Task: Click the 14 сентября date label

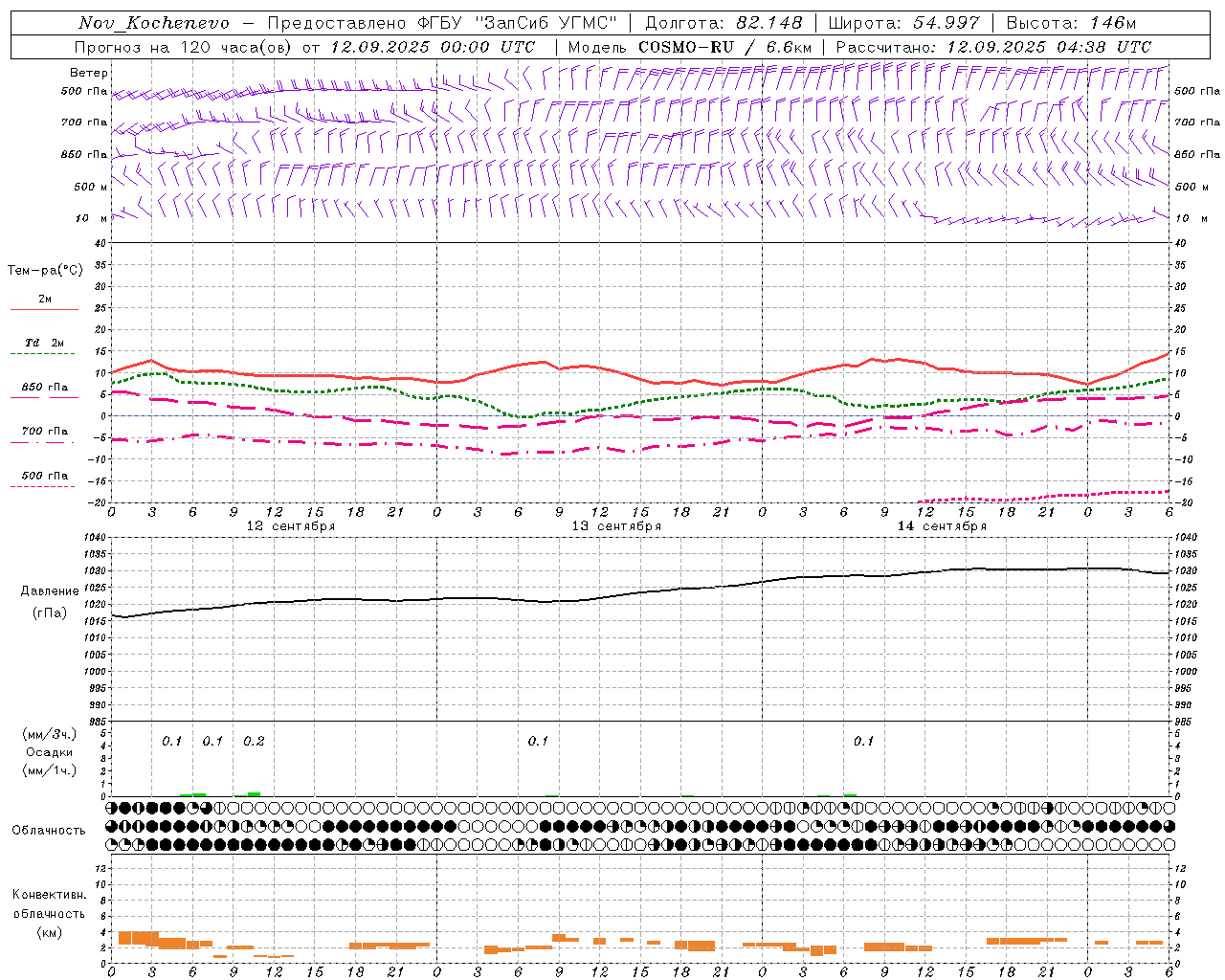Action: [942, 525]
